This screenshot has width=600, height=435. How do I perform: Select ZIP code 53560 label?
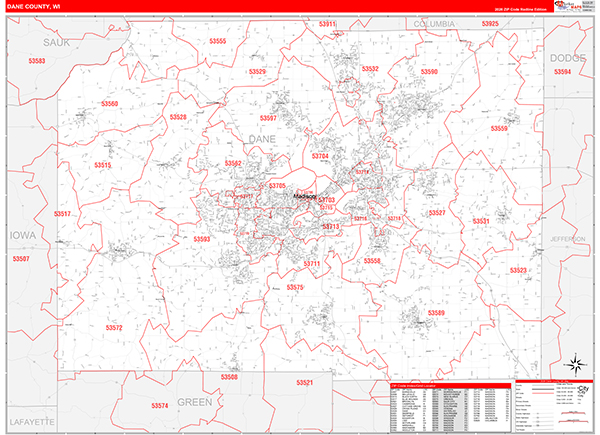109,104
